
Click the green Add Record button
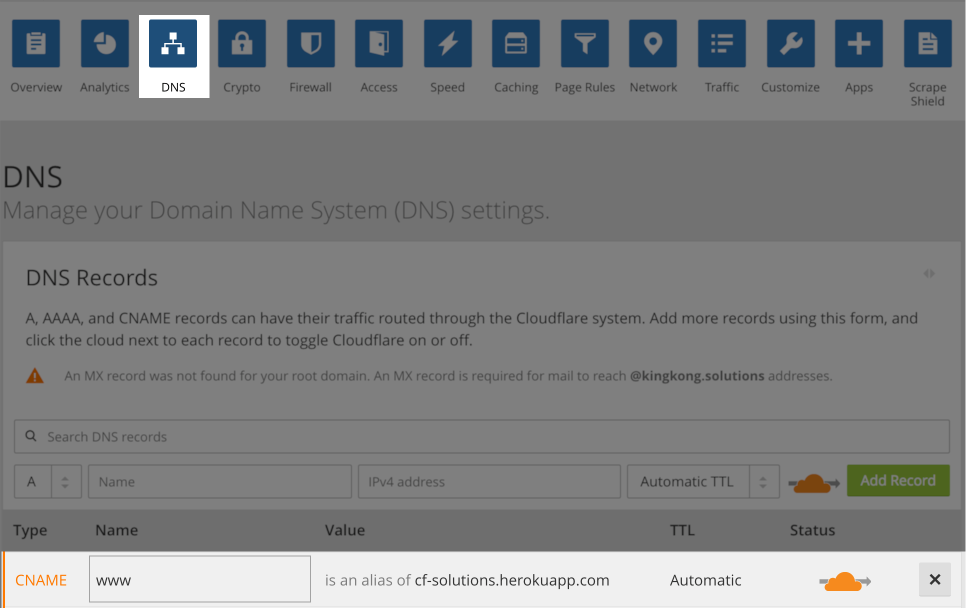[897, 481]
